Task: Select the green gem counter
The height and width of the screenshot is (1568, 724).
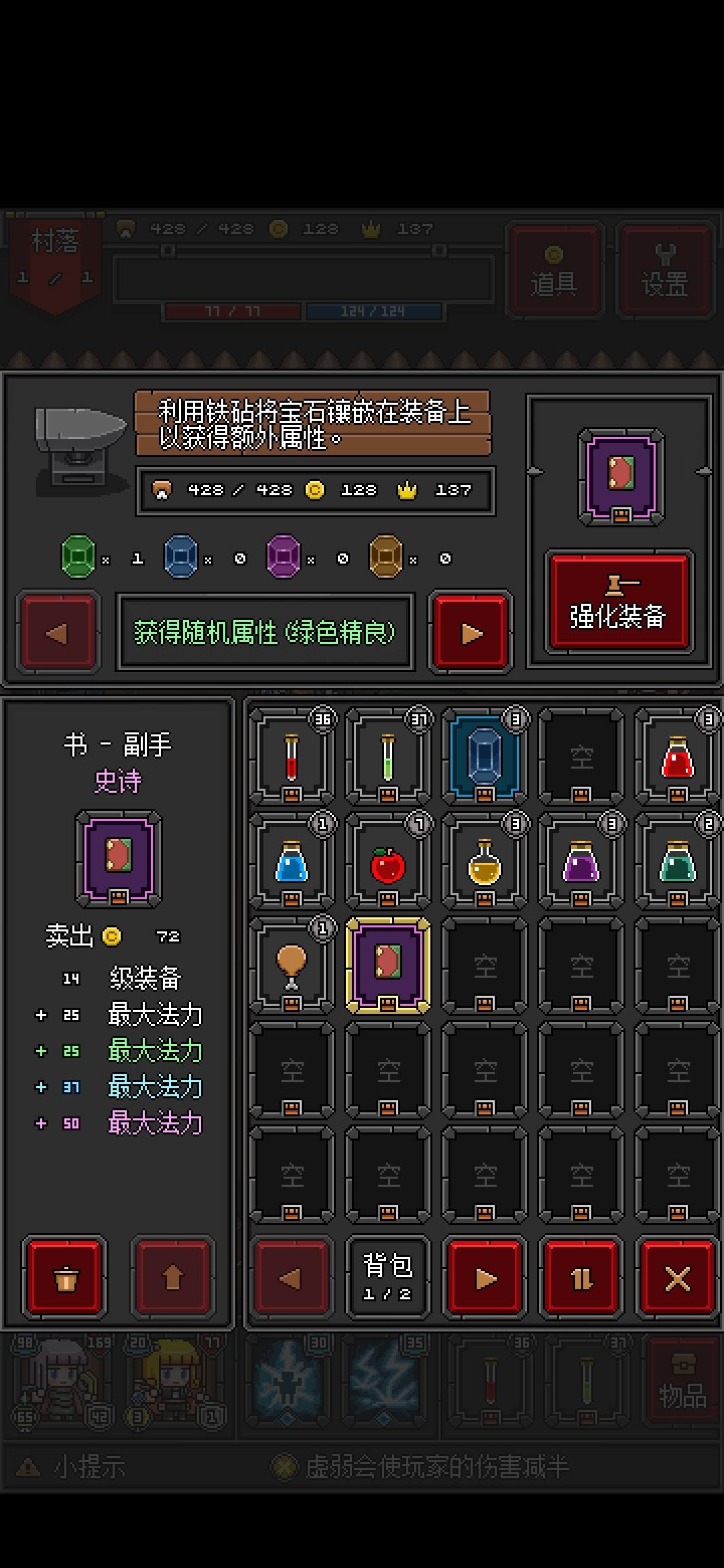Action: tap(102, 556)
